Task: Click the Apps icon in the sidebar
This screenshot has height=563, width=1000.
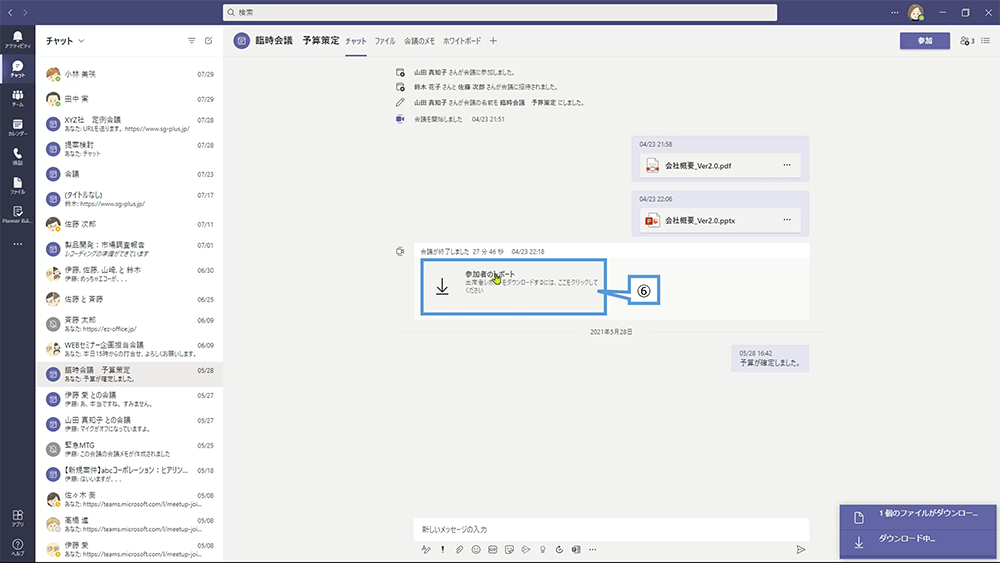Action: [17, 518]
